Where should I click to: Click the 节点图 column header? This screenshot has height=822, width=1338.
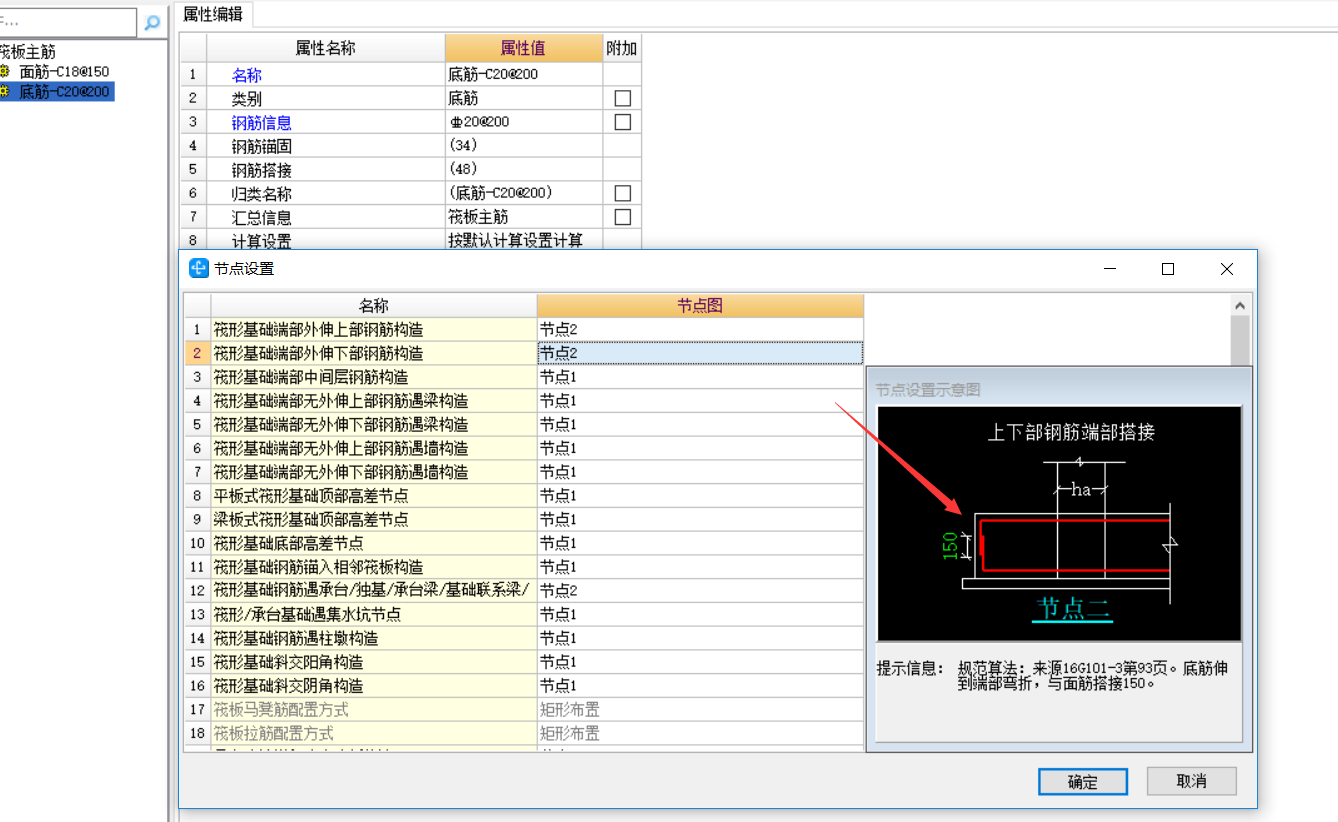click(x=700, y=306)
